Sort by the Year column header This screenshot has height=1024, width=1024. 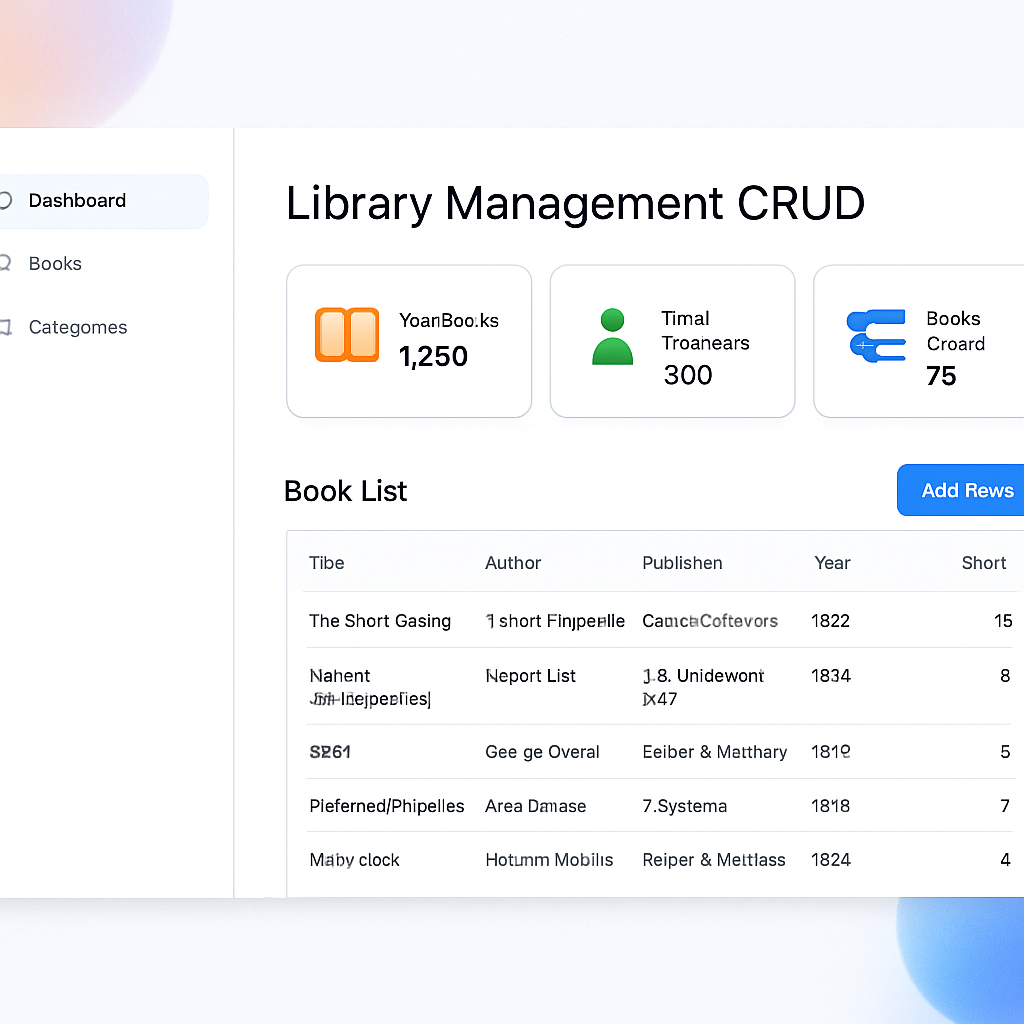coord(832,563)
